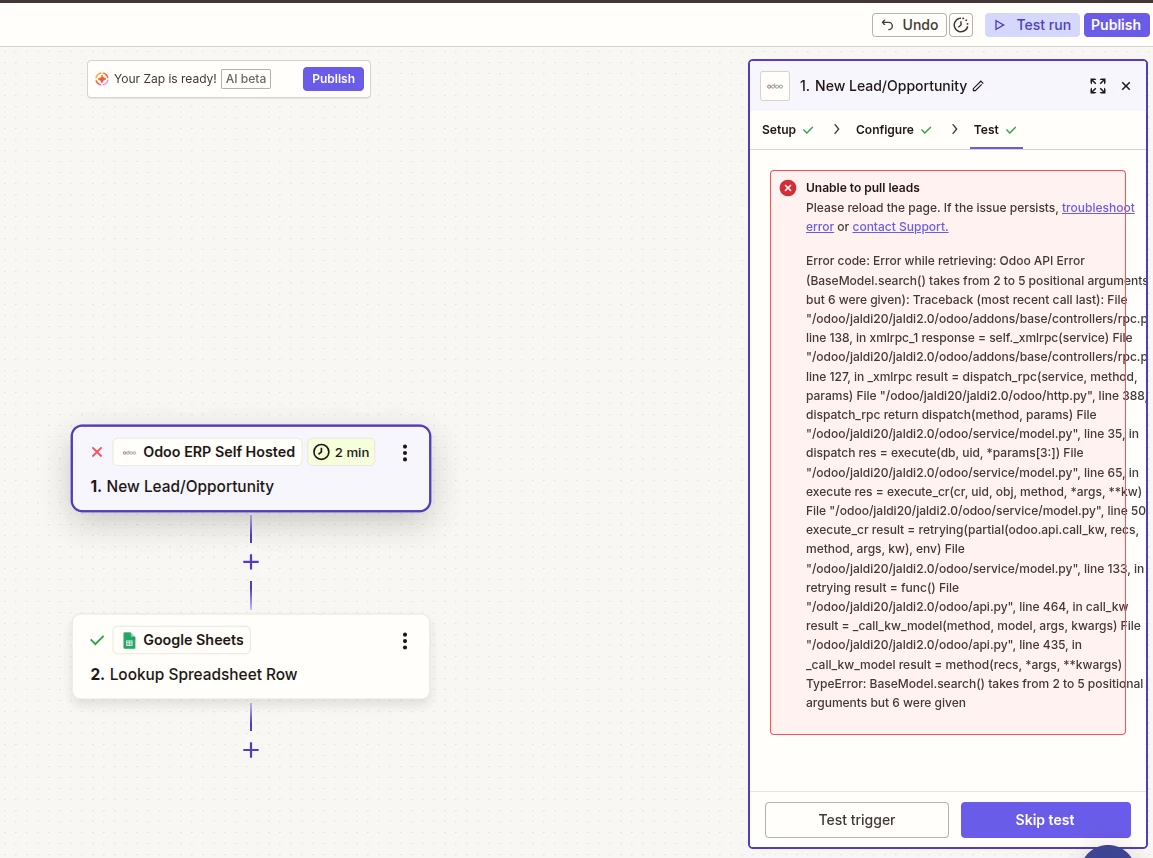Open the Google Sheets step three-dot menu
The image size is (1153, 858).
pyautogui.click(x=404, y=641)
